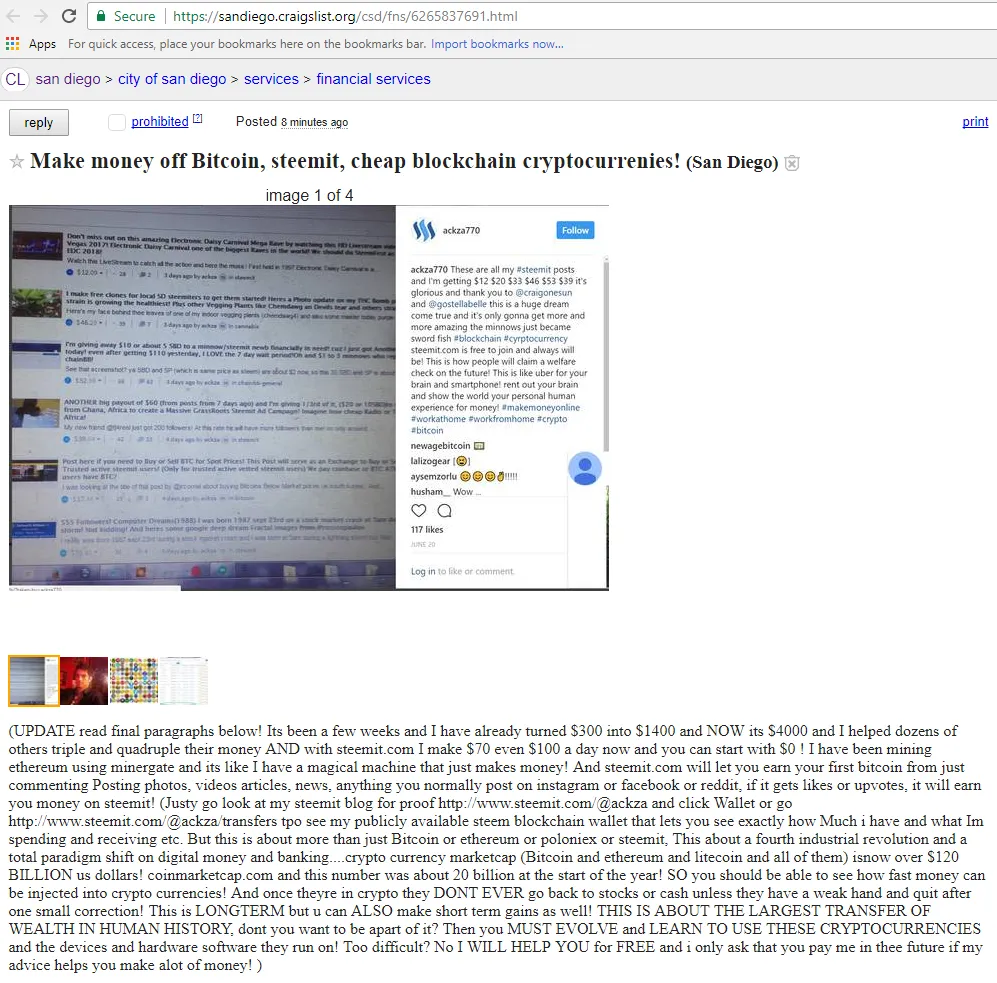
Task: Click the browser address bar URL
Action: pyautogui.click(x=345, y=16)
